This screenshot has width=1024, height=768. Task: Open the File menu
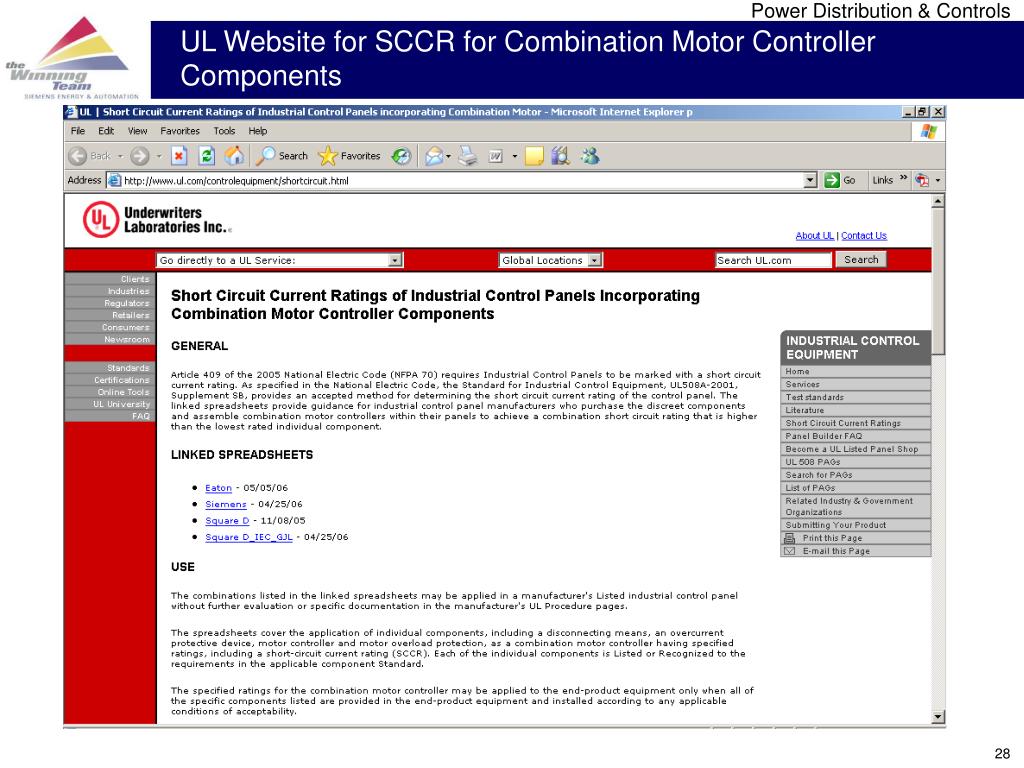(78, 131)
